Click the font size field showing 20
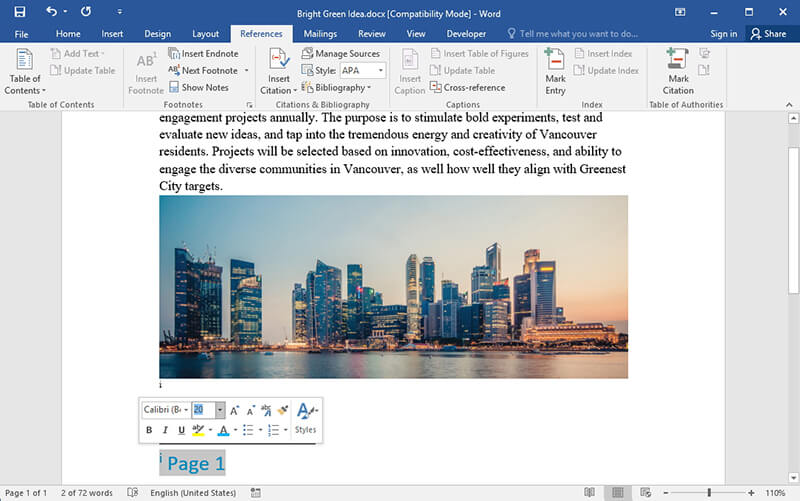This screenshot has width=800, height=501. (204, 410)
